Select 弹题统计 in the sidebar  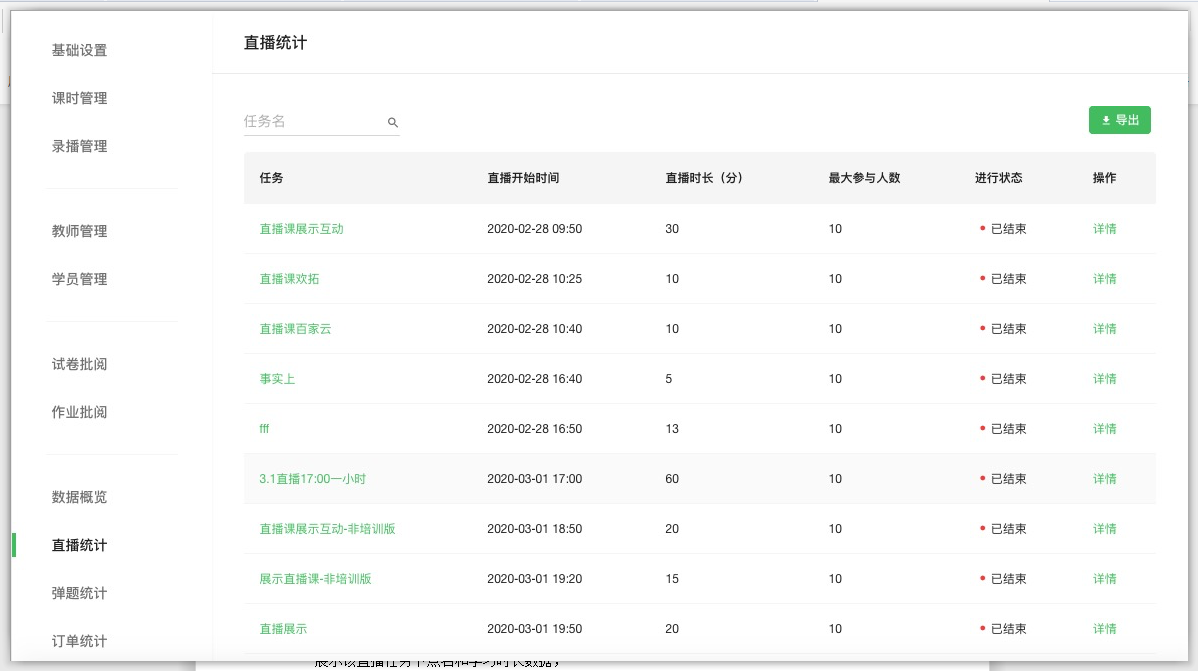tap(79, 593)
